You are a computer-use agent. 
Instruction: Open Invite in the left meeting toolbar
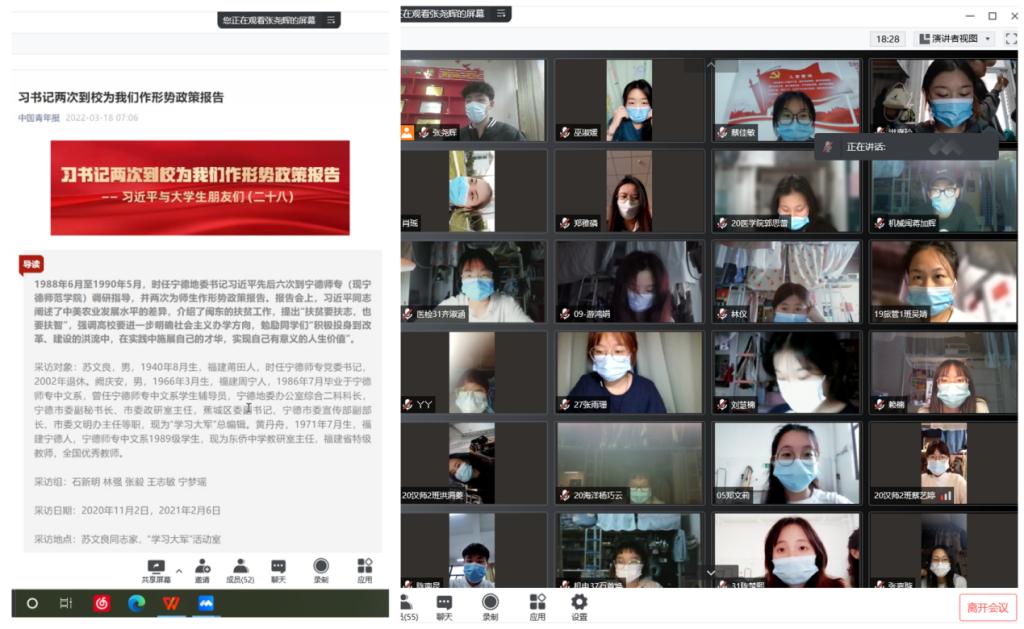202,570
